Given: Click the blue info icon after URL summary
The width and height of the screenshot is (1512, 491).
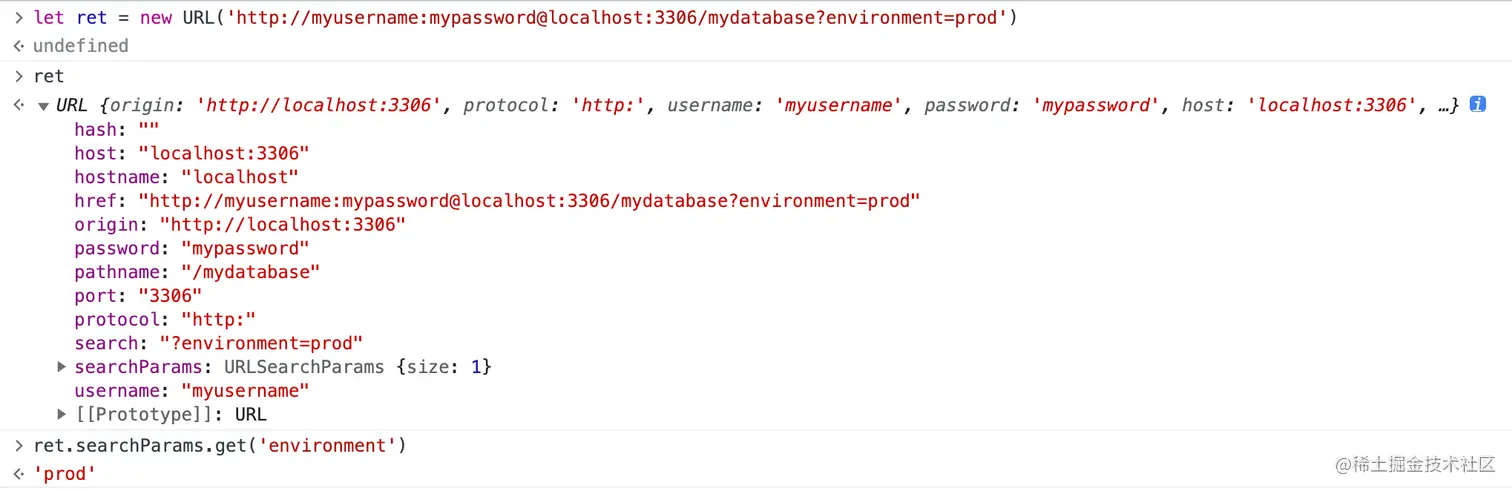Looking at the screenshot, I should tap(1477, 105).
